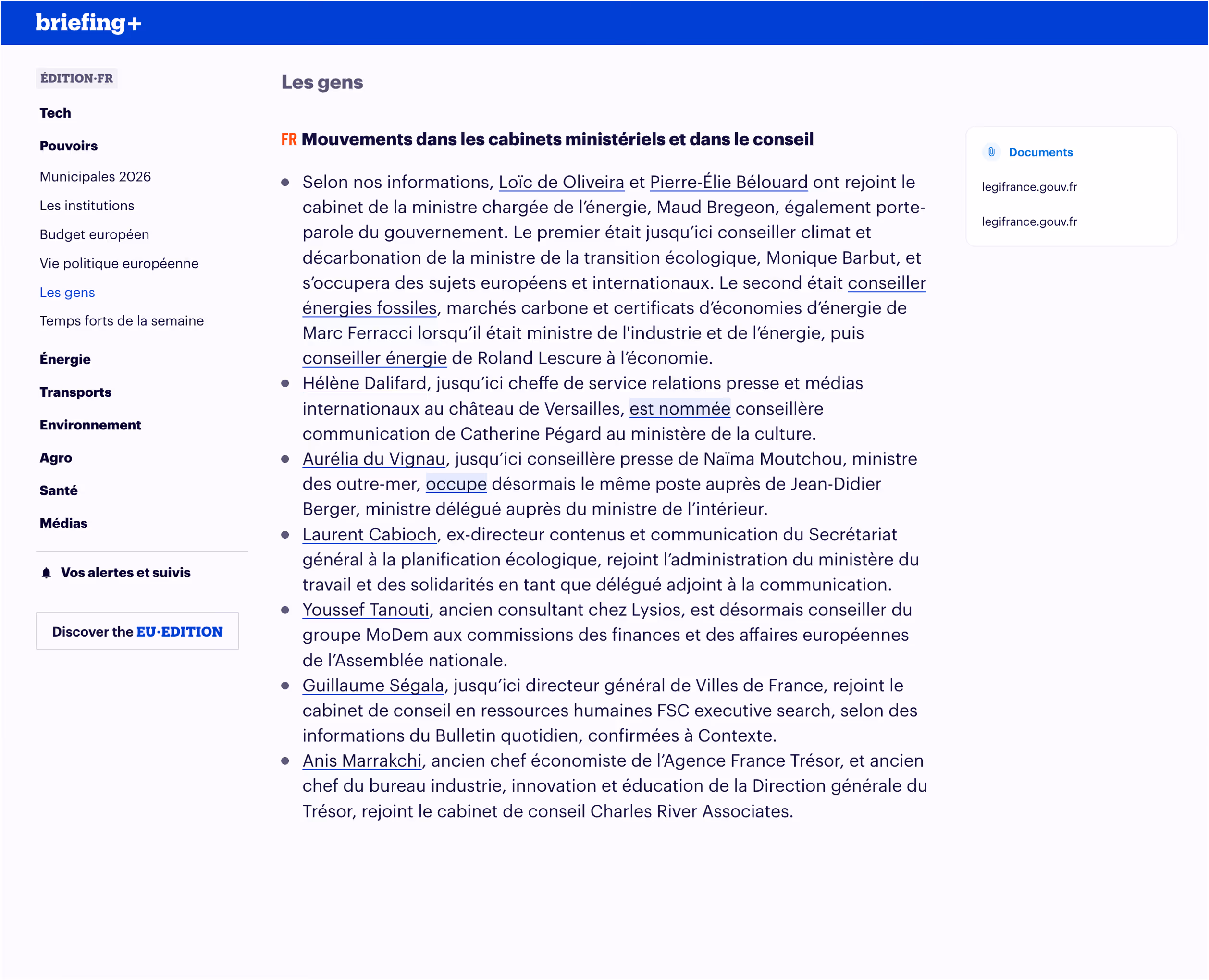The image size is (1209, 980).
Task: Open Vos alertes et suivis
Action: [125, 573]
